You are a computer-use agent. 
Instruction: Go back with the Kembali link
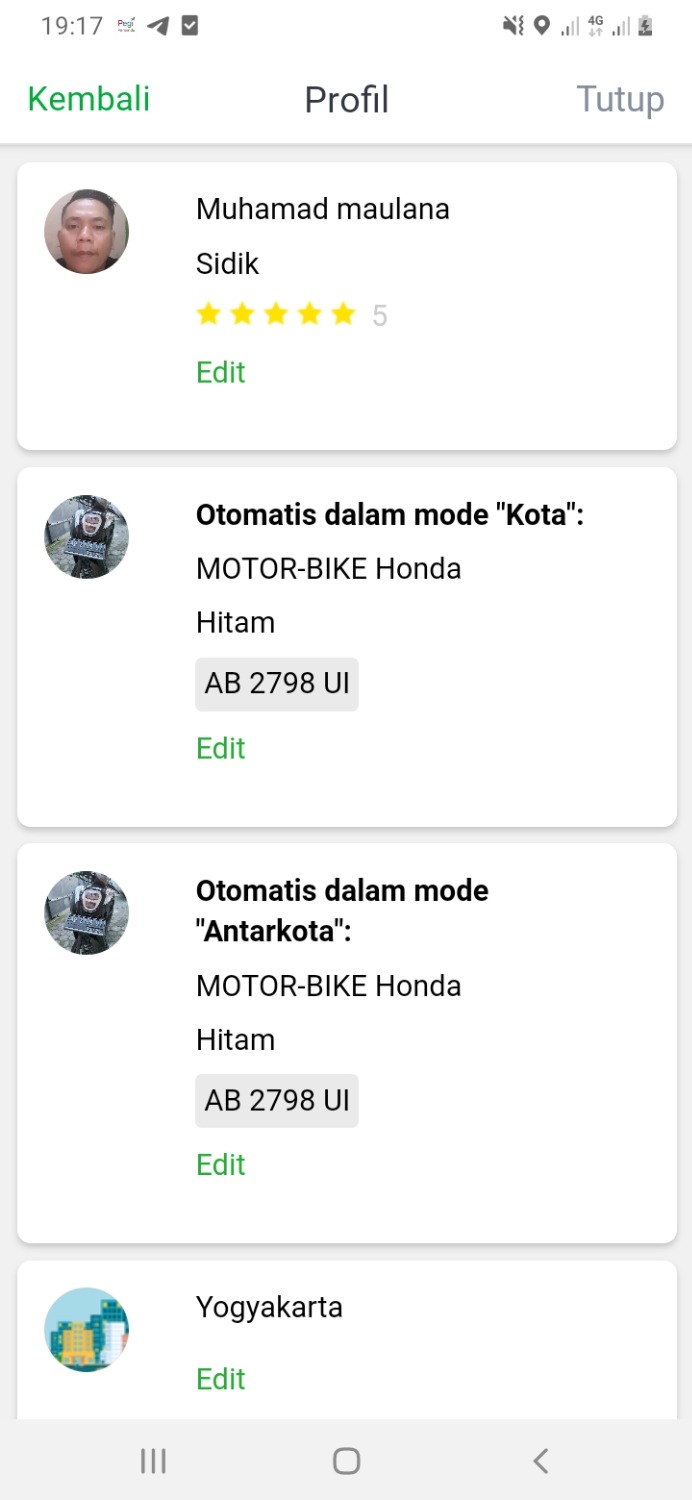tap(89, 99)
